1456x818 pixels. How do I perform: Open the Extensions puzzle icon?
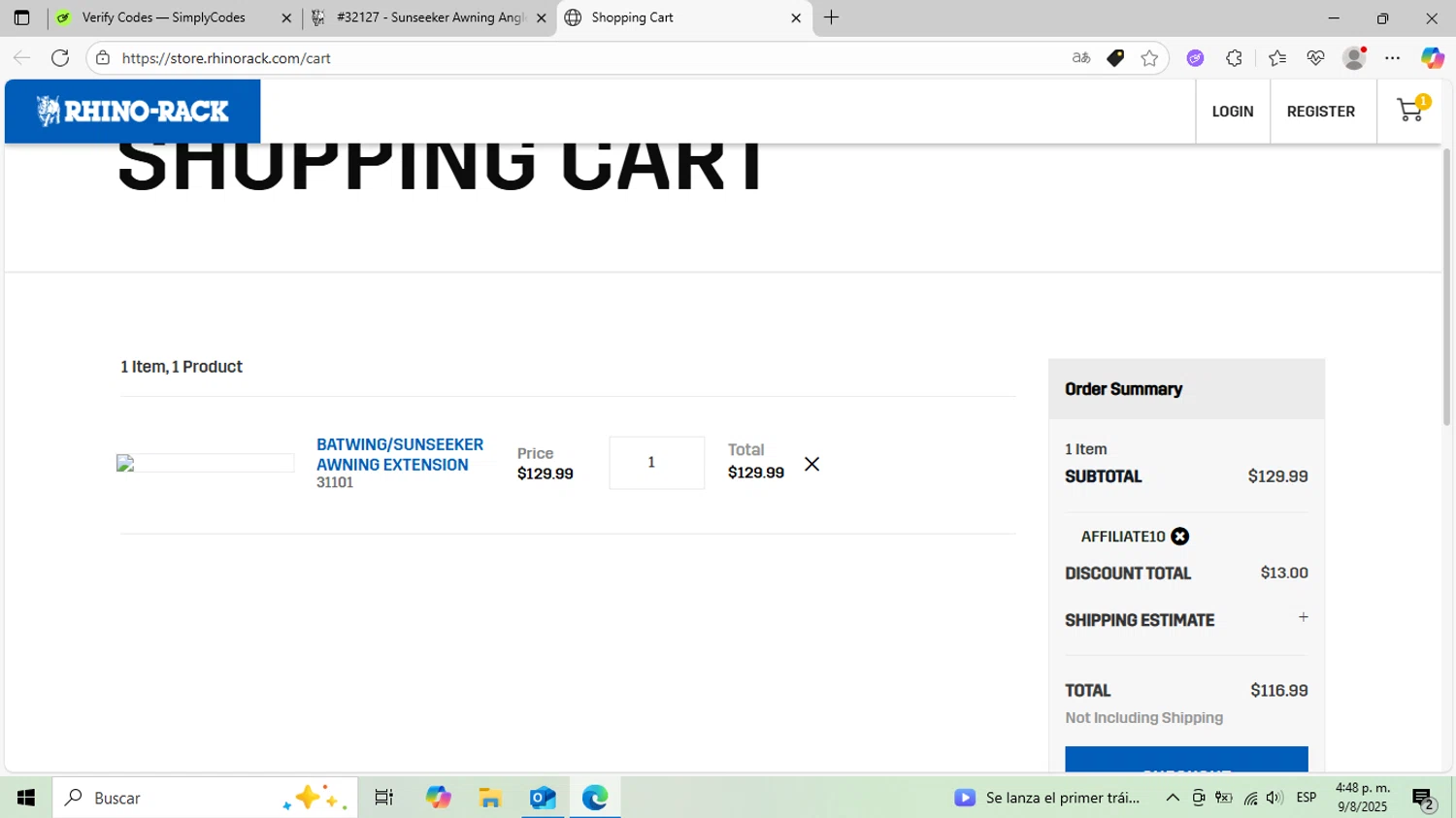(x=1234, y=58)
